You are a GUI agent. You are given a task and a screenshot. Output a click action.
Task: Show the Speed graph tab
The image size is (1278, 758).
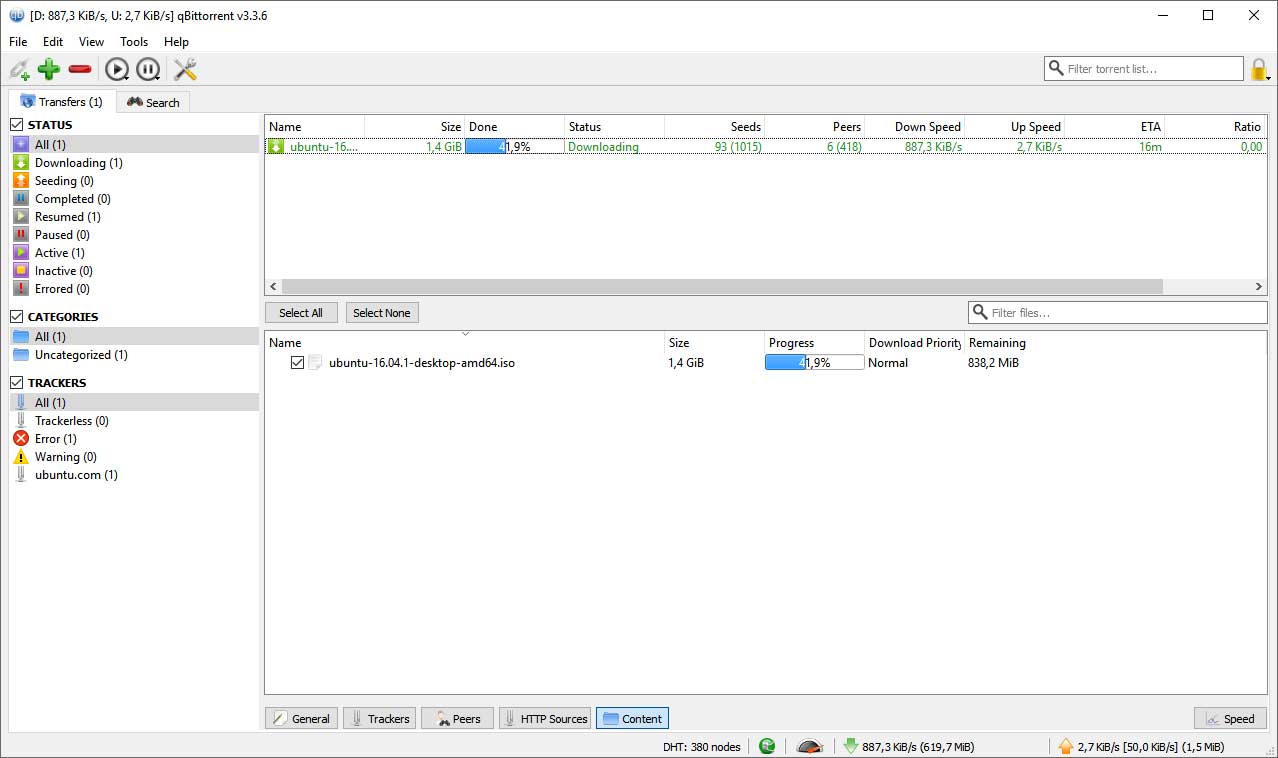[1230, 718]
